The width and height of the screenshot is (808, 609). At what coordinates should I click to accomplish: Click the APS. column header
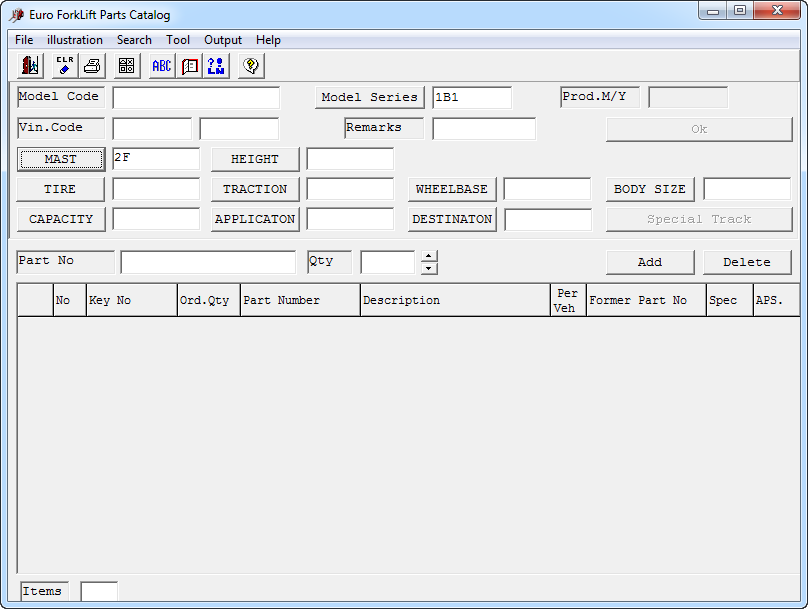click(x=777, y=300)
